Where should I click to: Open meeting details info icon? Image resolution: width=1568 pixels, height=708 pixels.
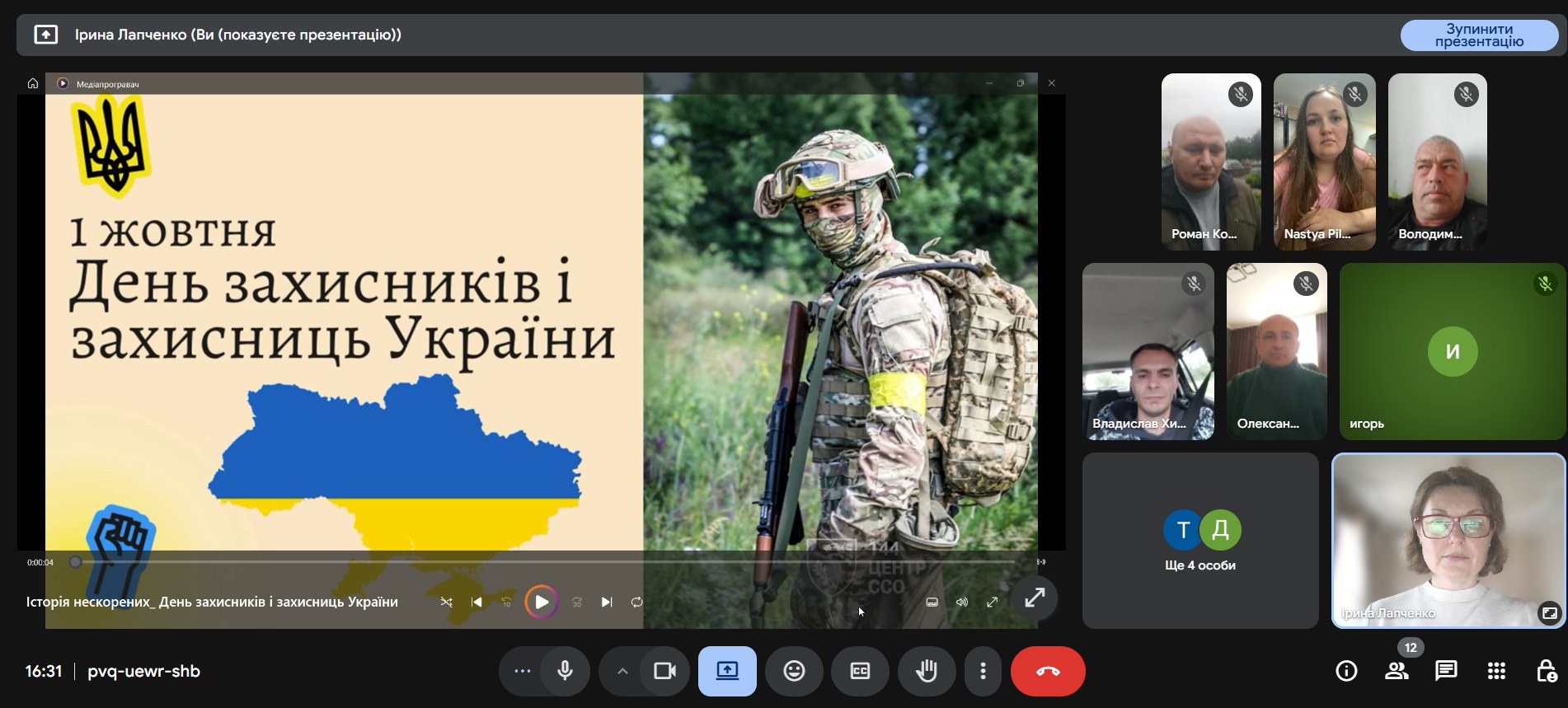click(1346, 671)
